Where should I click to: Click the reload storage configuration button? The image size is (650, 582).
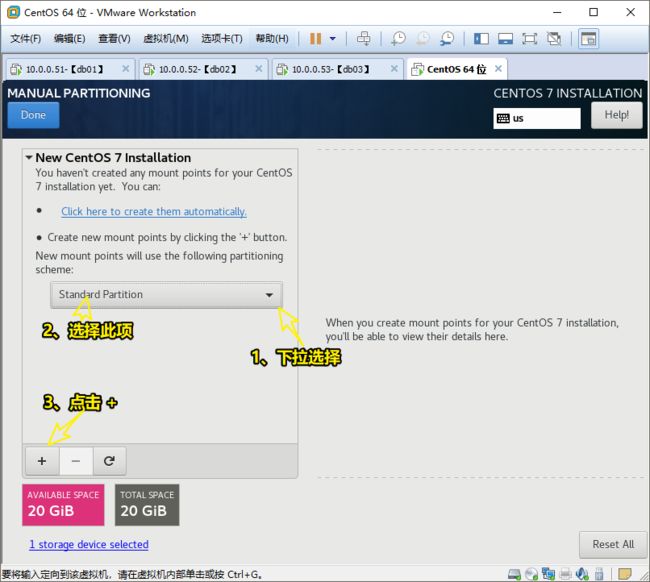(x=109, y=461)
